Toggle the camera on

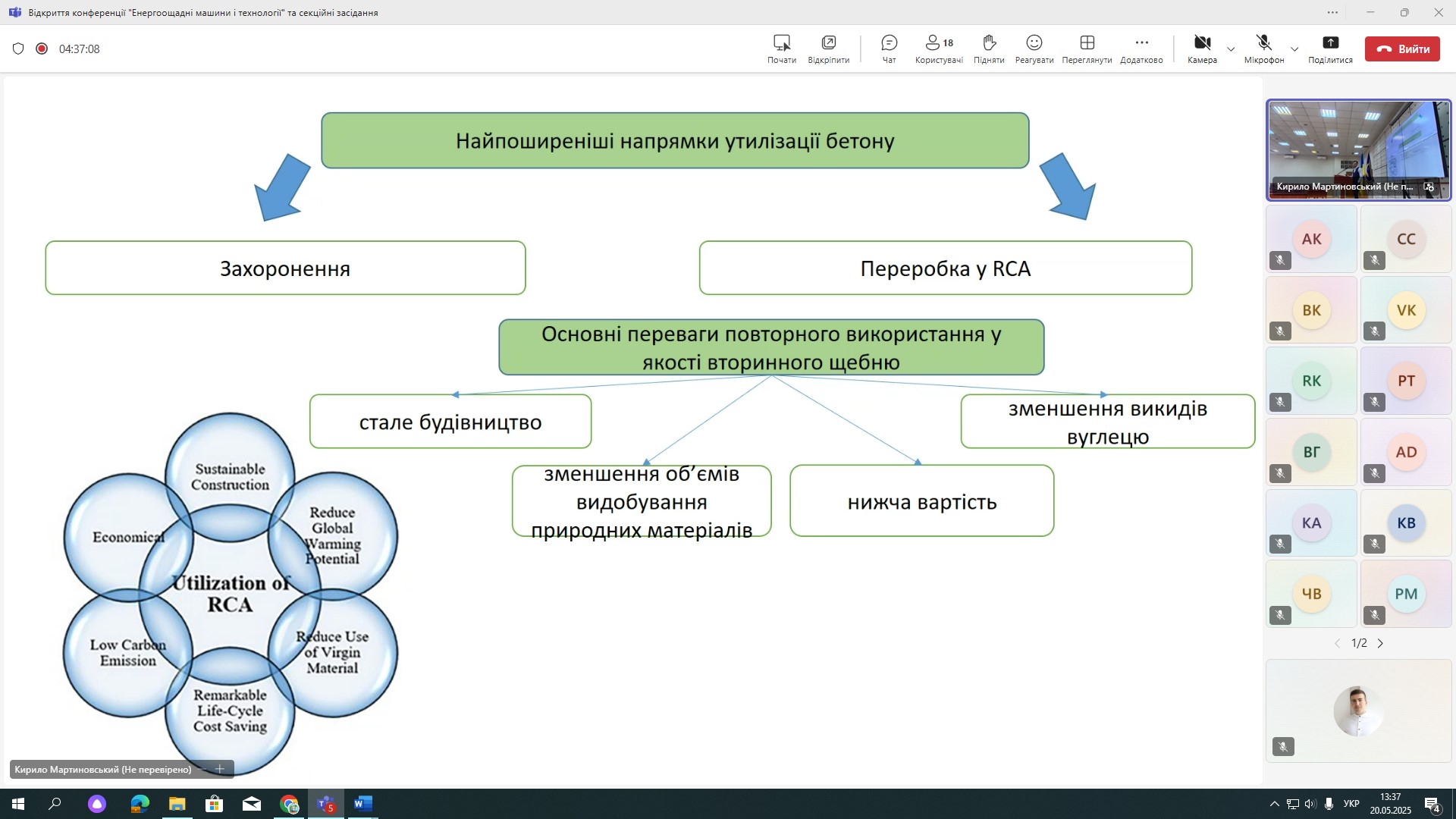[x=1202, y=43]
